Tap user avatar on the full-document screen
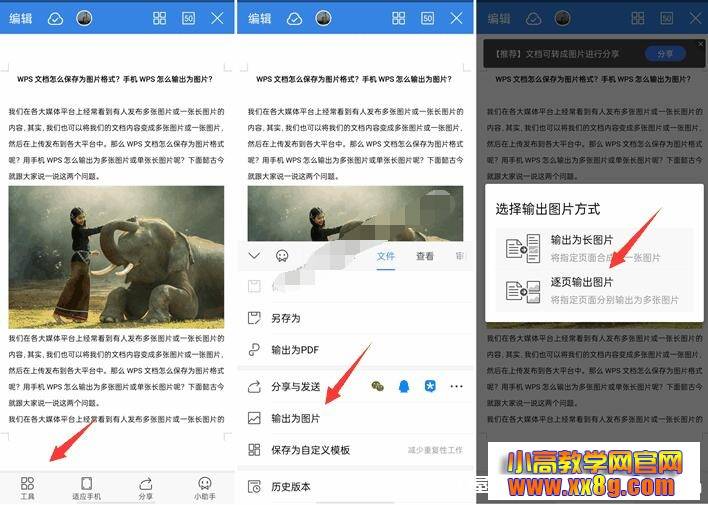 click(84, 18)
